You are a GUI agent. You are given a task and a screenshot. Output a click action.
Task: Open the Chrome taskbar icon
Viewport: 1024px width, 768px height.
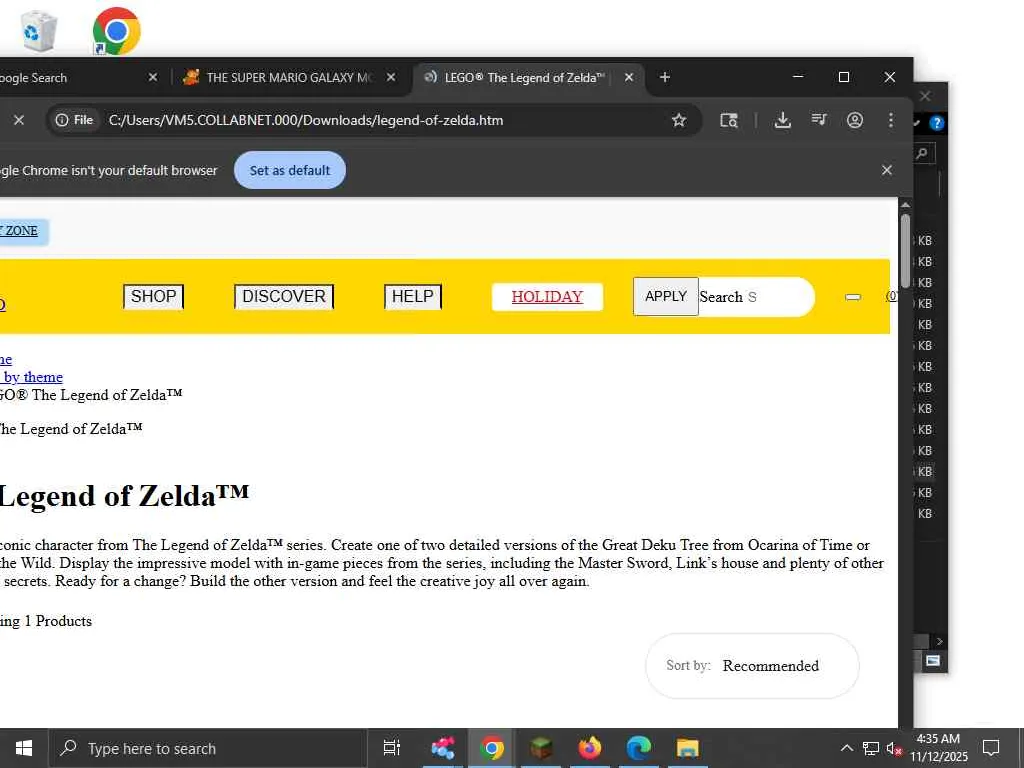492,748
